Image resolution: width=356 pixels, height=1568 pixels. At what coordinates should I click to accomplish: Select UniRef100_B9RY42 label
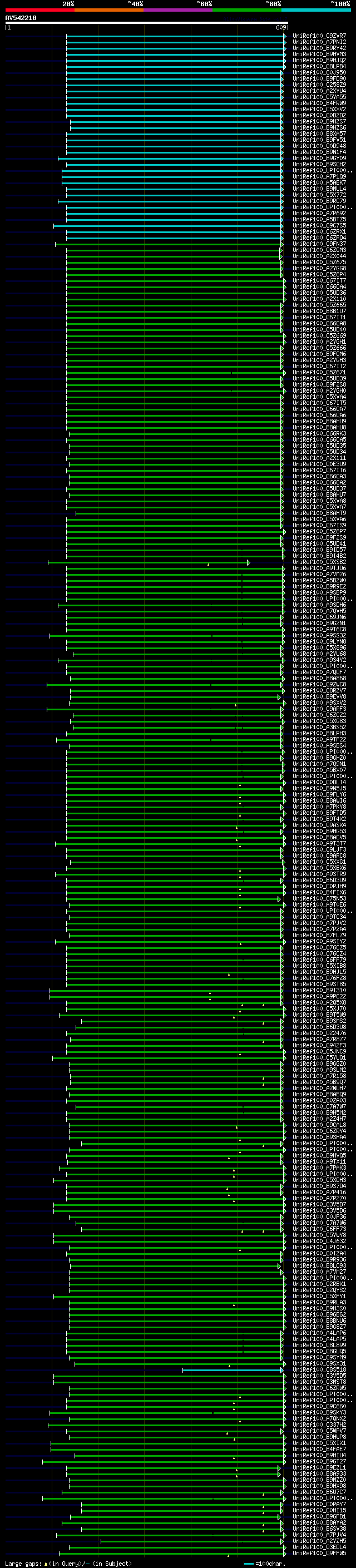click(319, 48)
